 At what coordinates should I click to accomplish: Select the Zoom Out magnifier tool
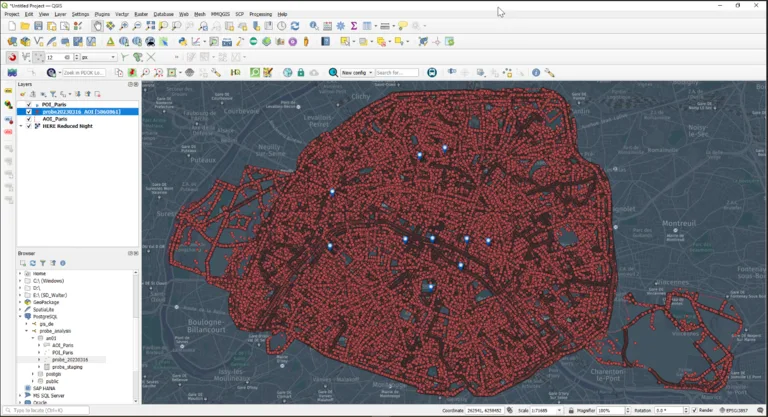(137, 26)
